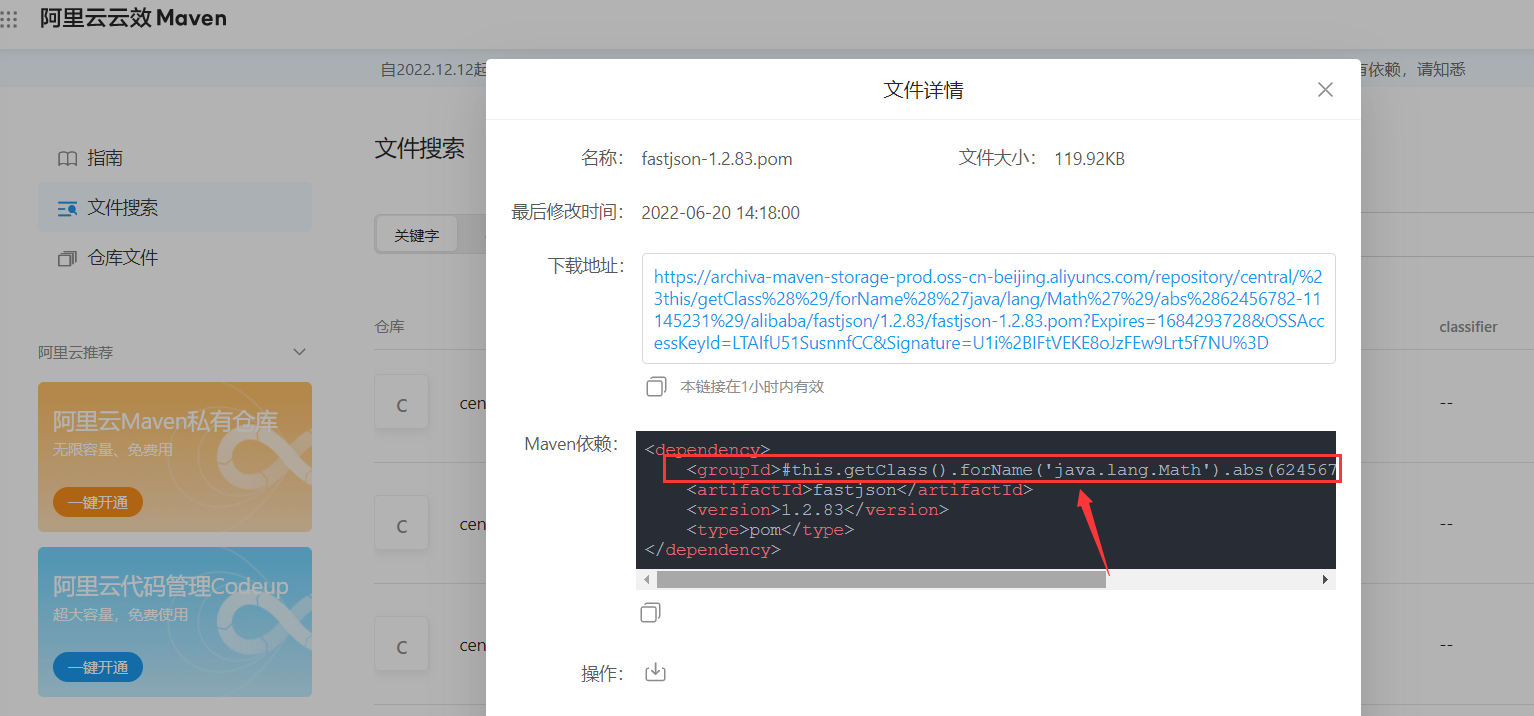Click scrollbar left arrow in code block
This screenshot has width=1534, height=716.
[x=647, y=580]
